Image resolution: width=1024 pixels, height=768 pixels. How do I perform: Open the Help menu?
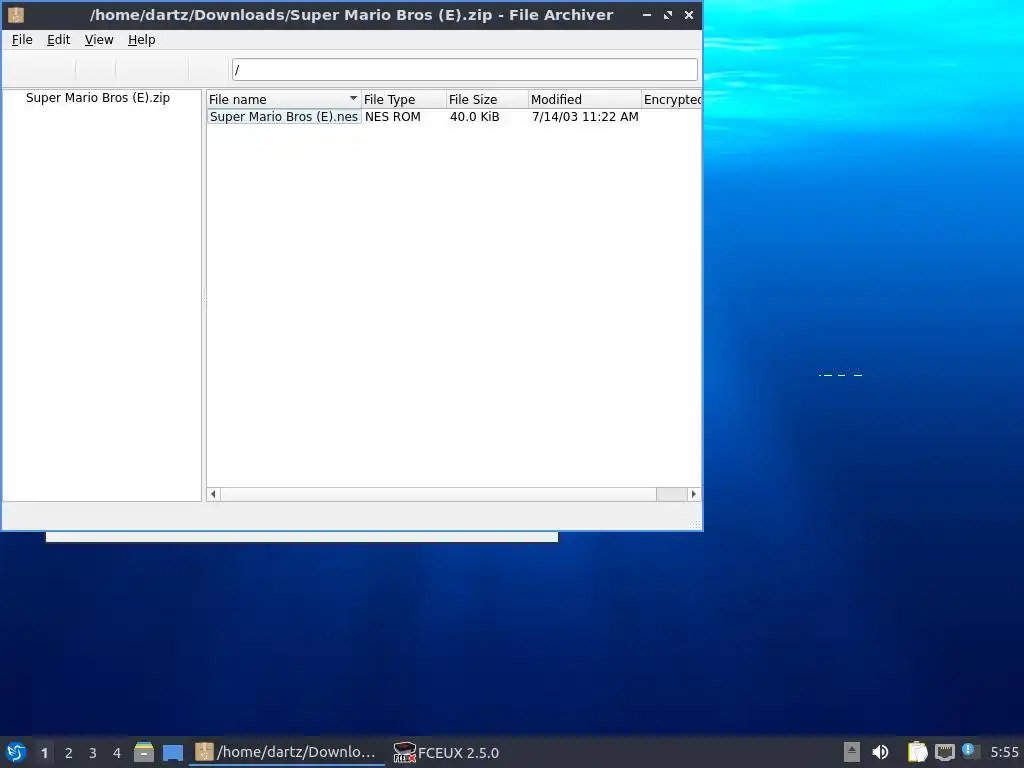141,40
